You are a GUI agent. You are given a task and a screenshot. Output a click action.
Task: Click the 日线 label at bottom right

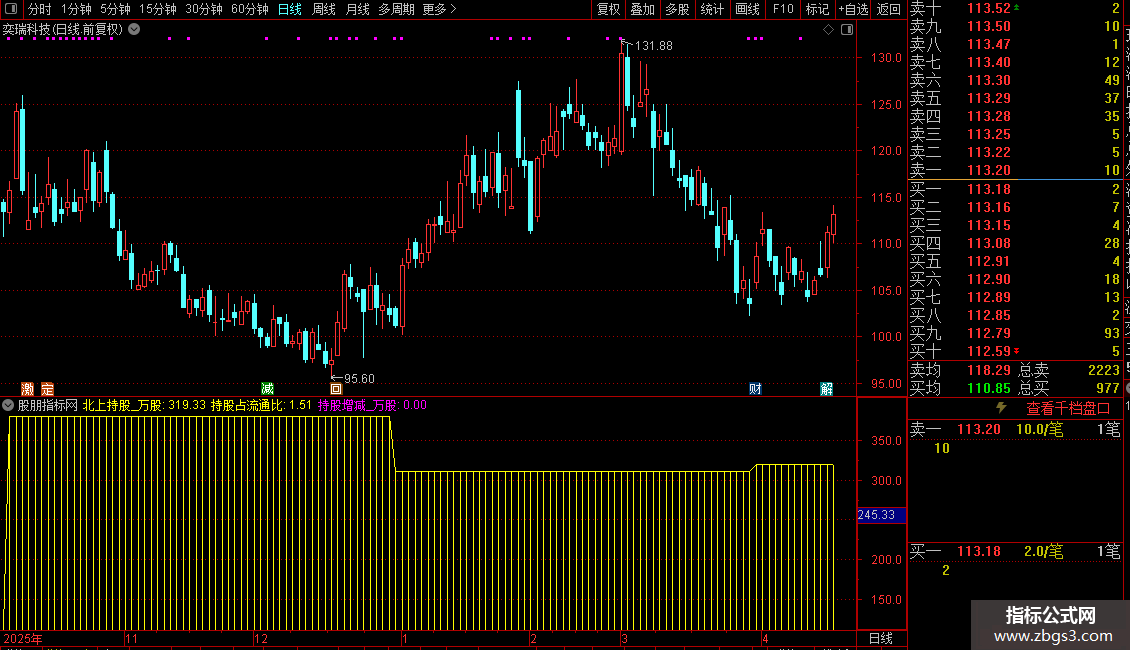(x=881, y=638)
